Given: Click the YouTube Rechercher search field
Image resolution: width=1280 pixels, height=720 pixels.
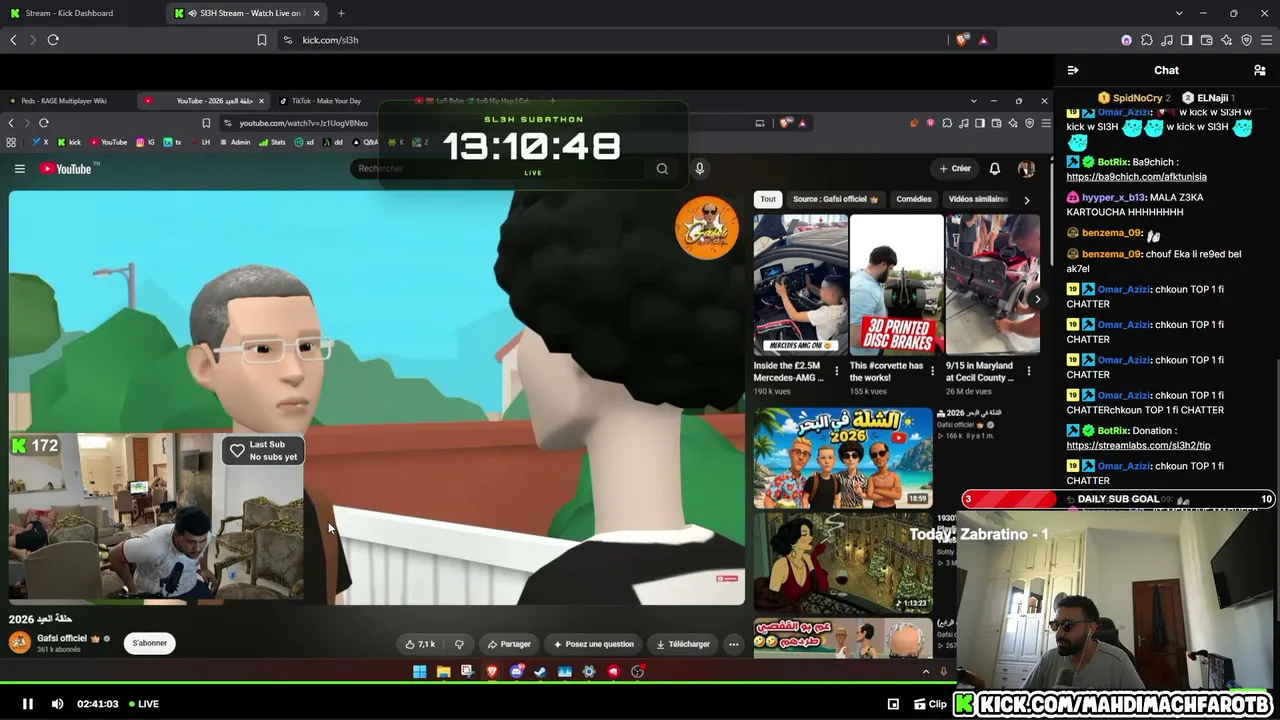Looking at the screenshot, I should [x=500, y=169].
